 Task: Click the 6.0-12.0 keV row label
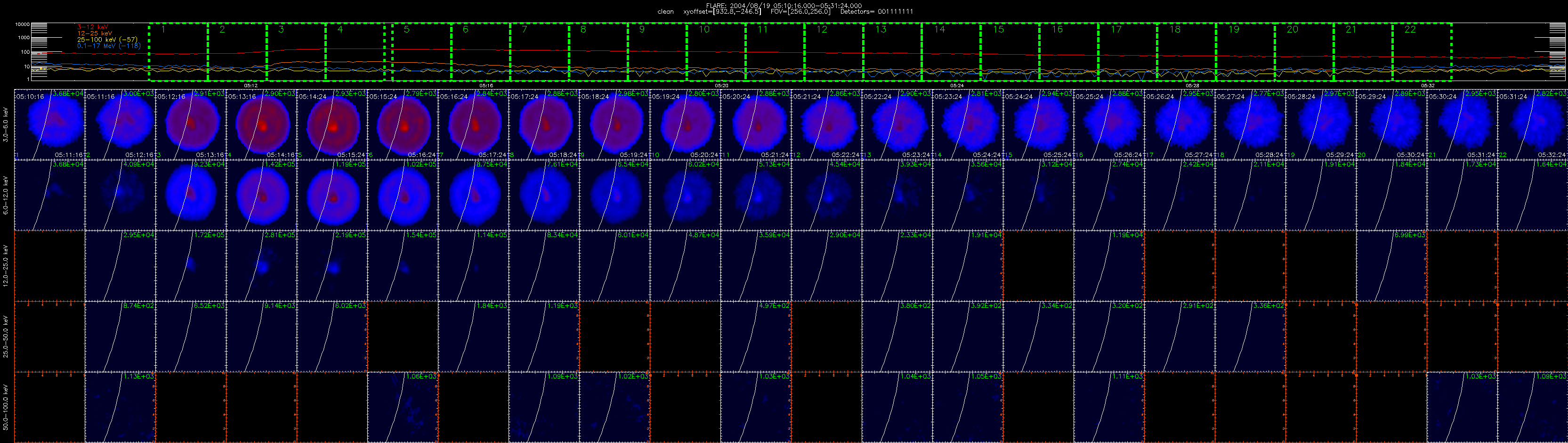pos(6,195)
